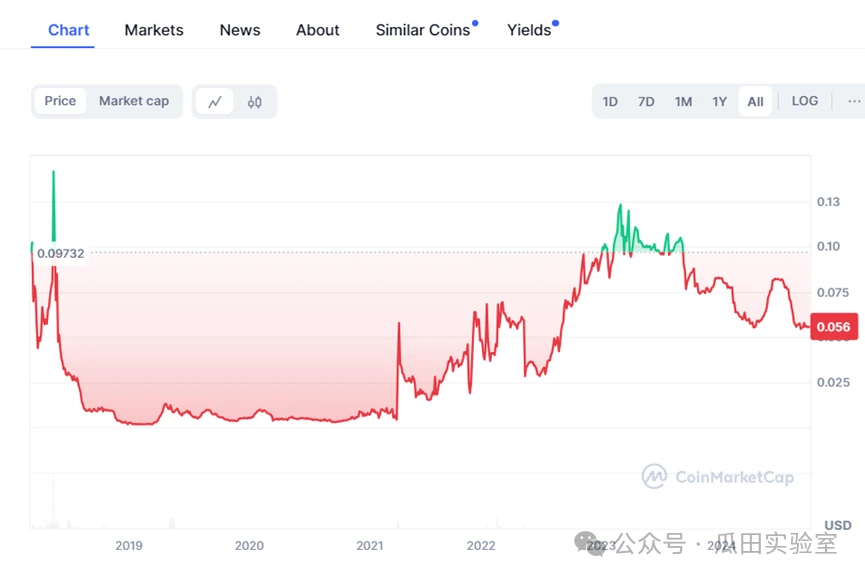Select the 7D time range
Image resolution: width=865 pixels, height=578 pixels.
coord(646,101)
